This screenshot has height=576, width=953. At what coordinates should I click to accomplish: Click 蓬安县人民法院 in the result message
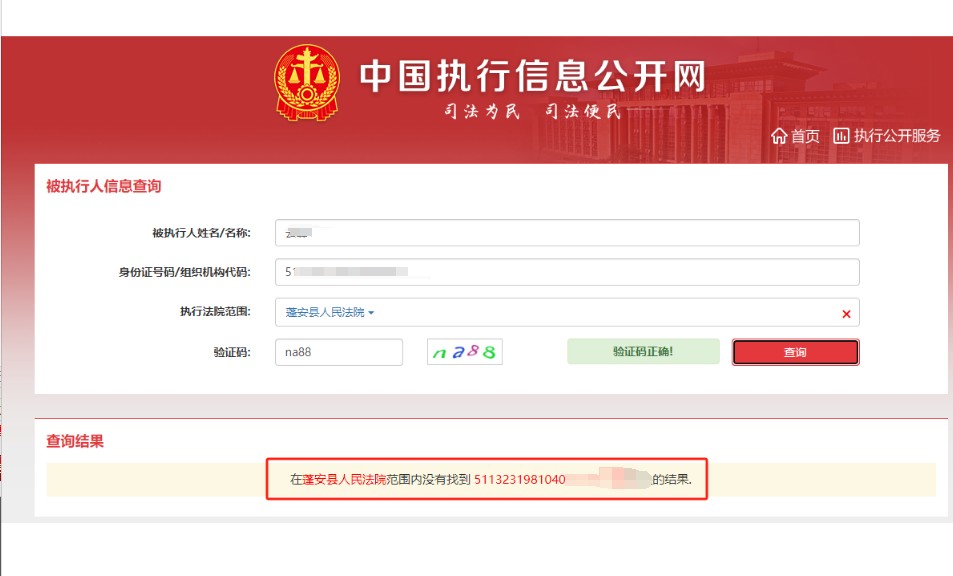(343, 480)
